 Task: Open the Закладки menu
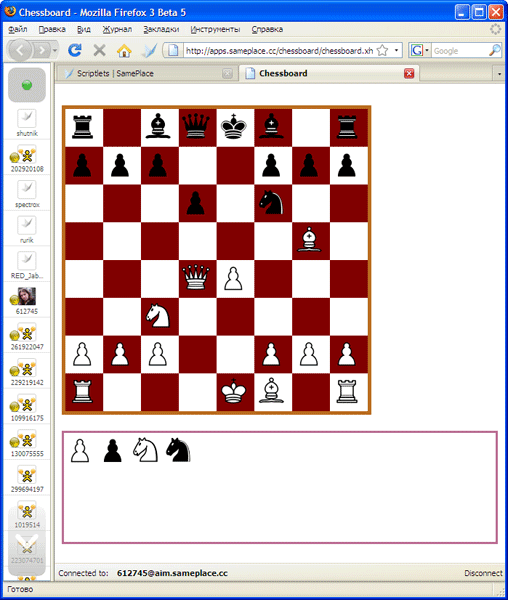coord(161,29)
